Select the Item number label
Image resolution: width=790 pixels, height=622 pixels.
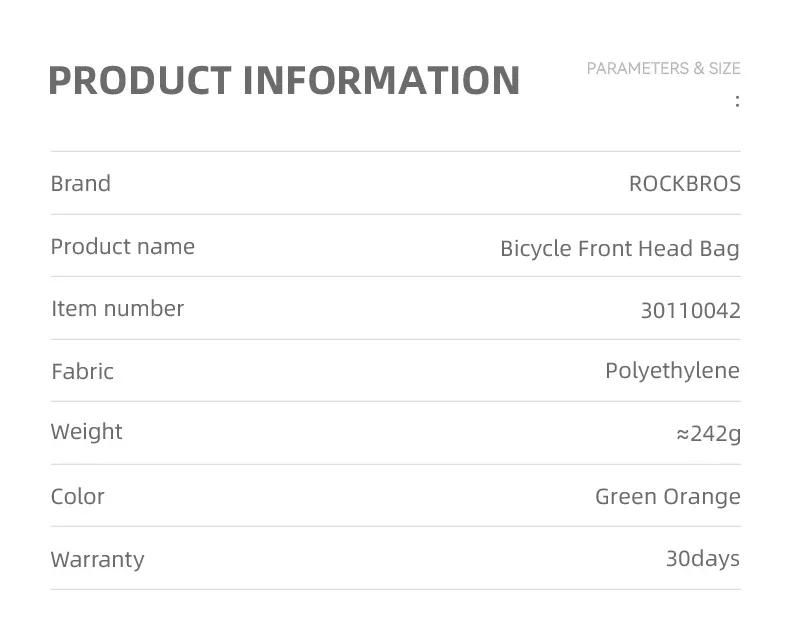tap(118, 309)
